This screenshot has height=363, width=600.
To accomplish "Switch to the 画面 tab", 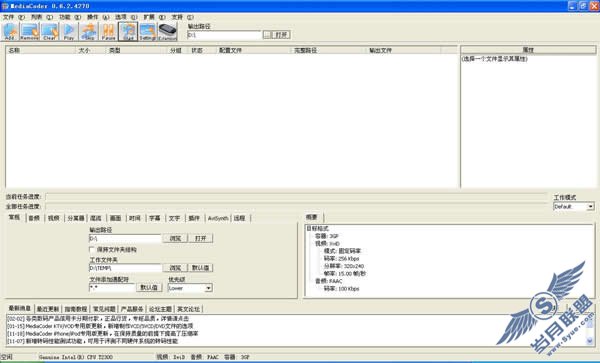I will coord(116,218).
